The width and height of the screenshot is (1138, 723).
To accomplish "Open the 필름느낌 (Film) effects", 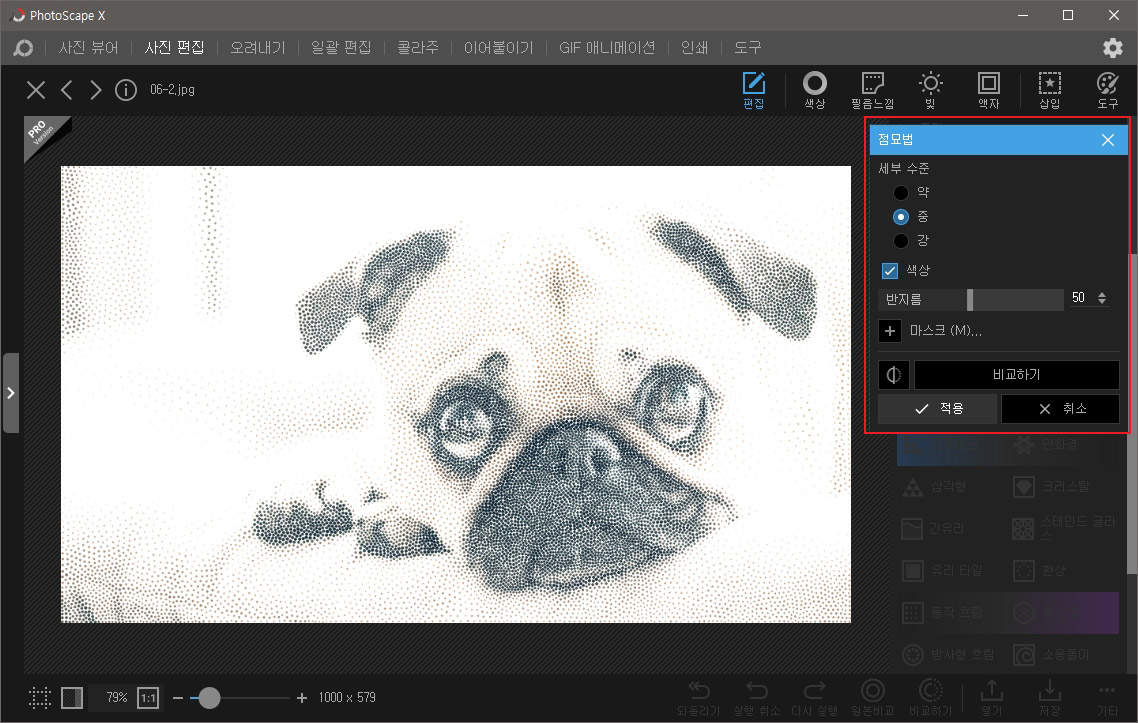I will 872,90.
